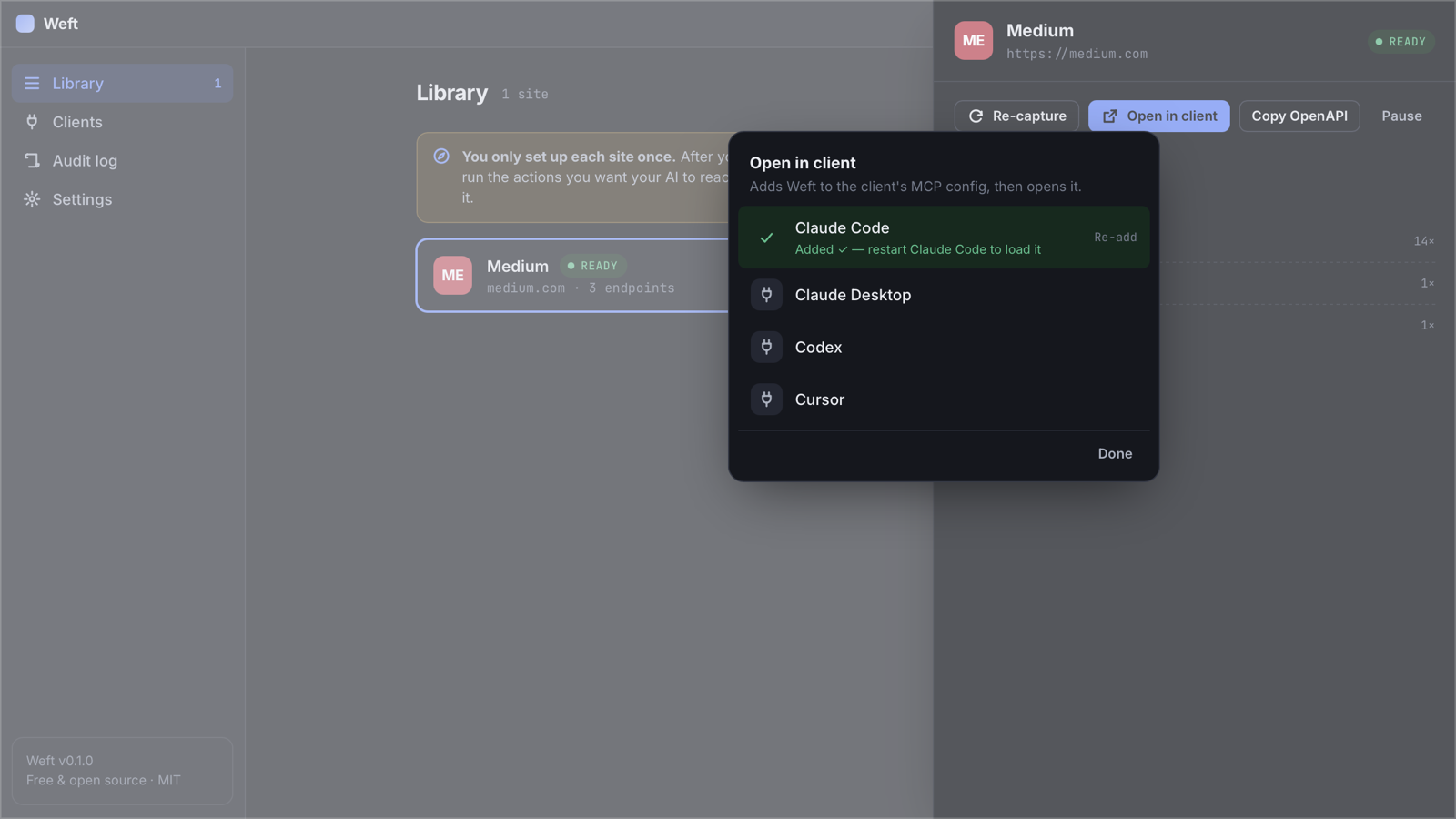Click the Re-capture button
Screen dimensions: 1456x819
click(1016, 116)
